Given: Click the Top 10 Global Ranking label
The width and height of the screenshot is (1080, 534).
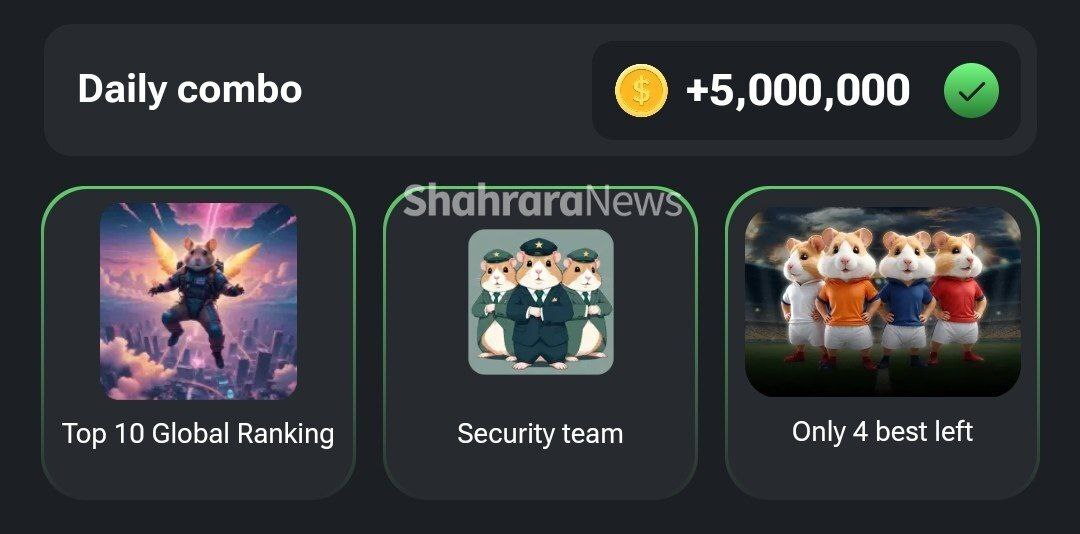Looking at the screenshot, I should click(198, 434).
